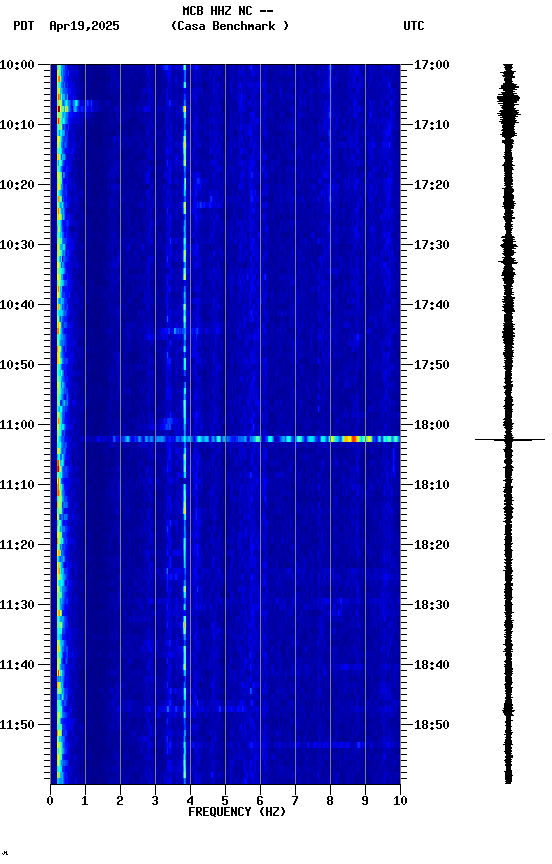Click the 6 Hz frequency axis label
Screen dimensions: 552x864
pyautogui.click(x=260, y=801)
